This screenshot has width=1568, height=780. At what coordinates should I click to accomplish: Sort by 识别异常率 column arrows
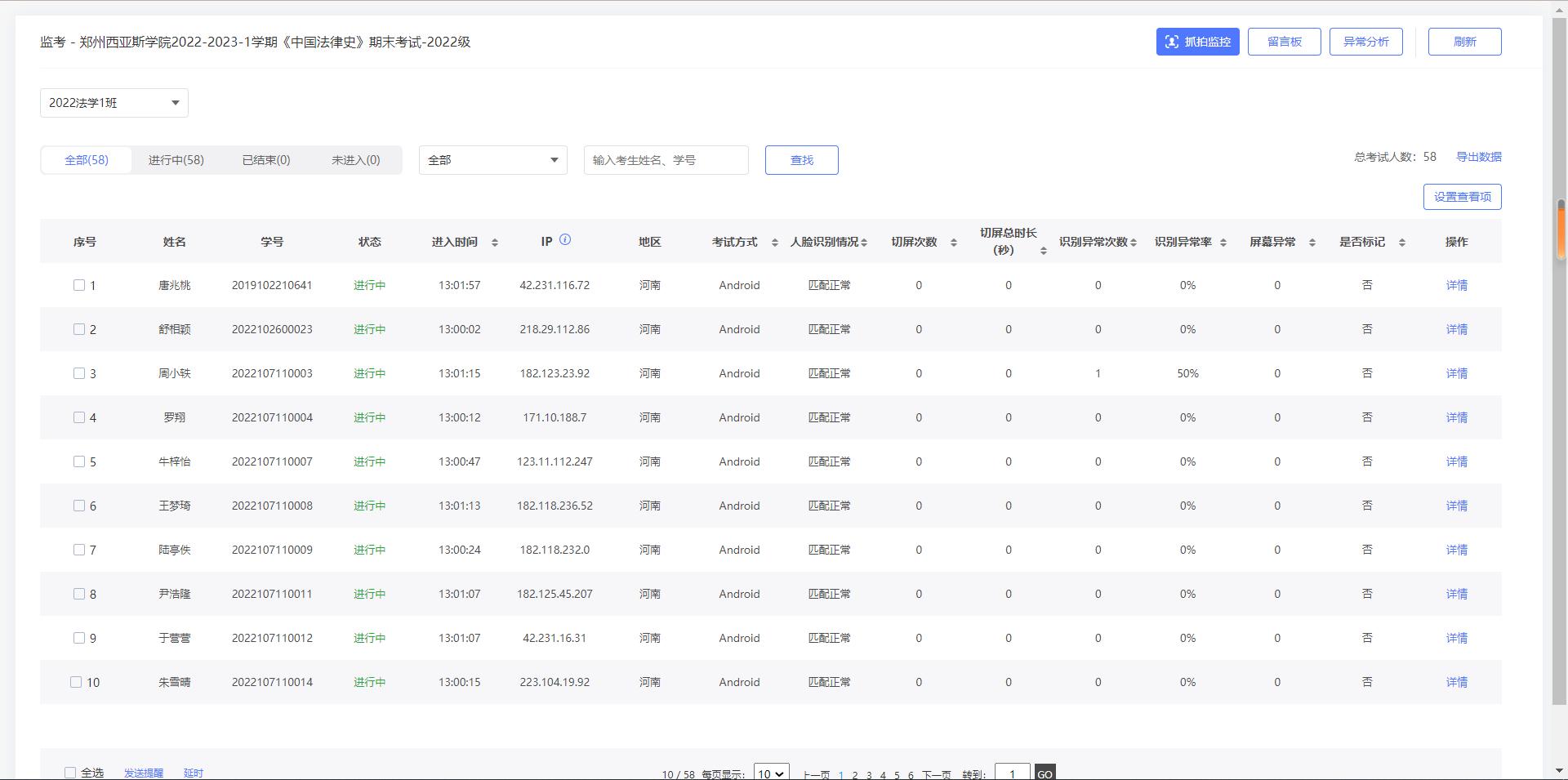pyautogui.click(x=1223, y=243)
